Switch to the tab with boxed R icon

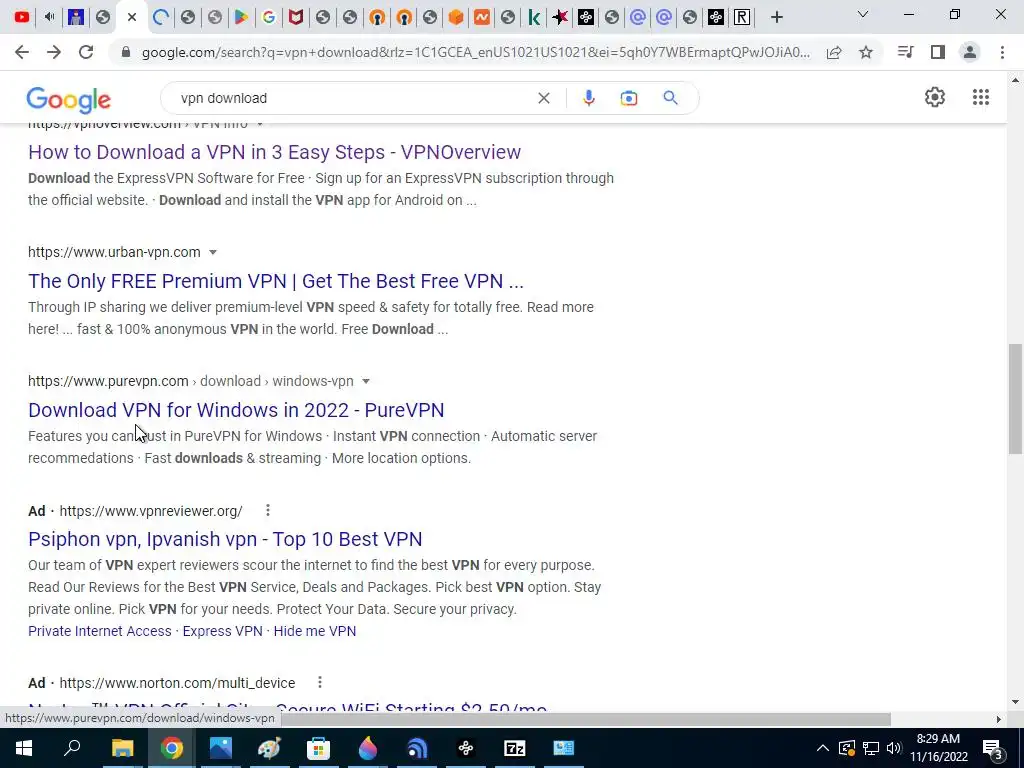(742, 17)
